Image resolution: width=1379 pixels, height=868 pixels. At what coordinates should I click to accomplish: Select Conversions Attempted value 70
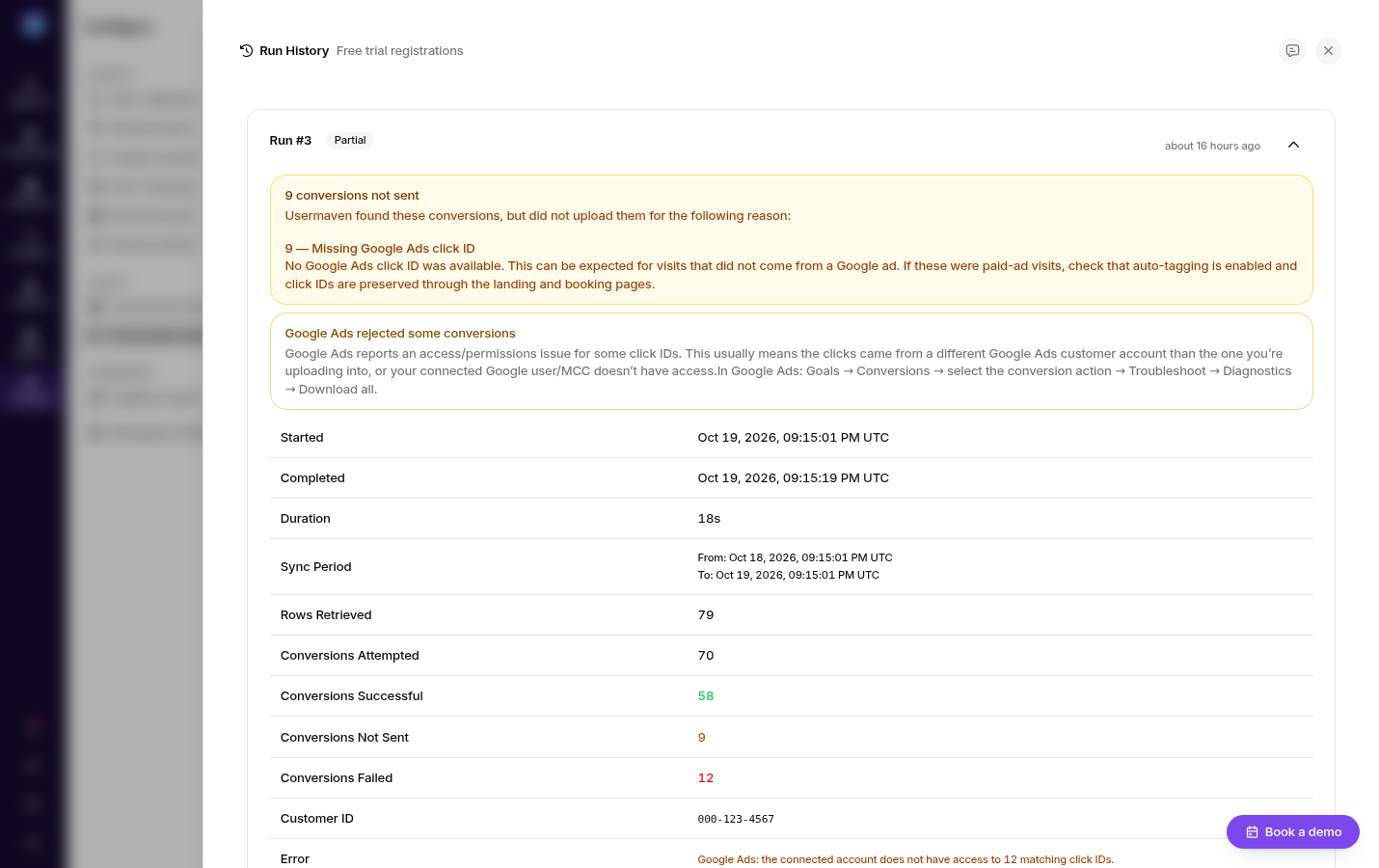click(x=706, y=656)
